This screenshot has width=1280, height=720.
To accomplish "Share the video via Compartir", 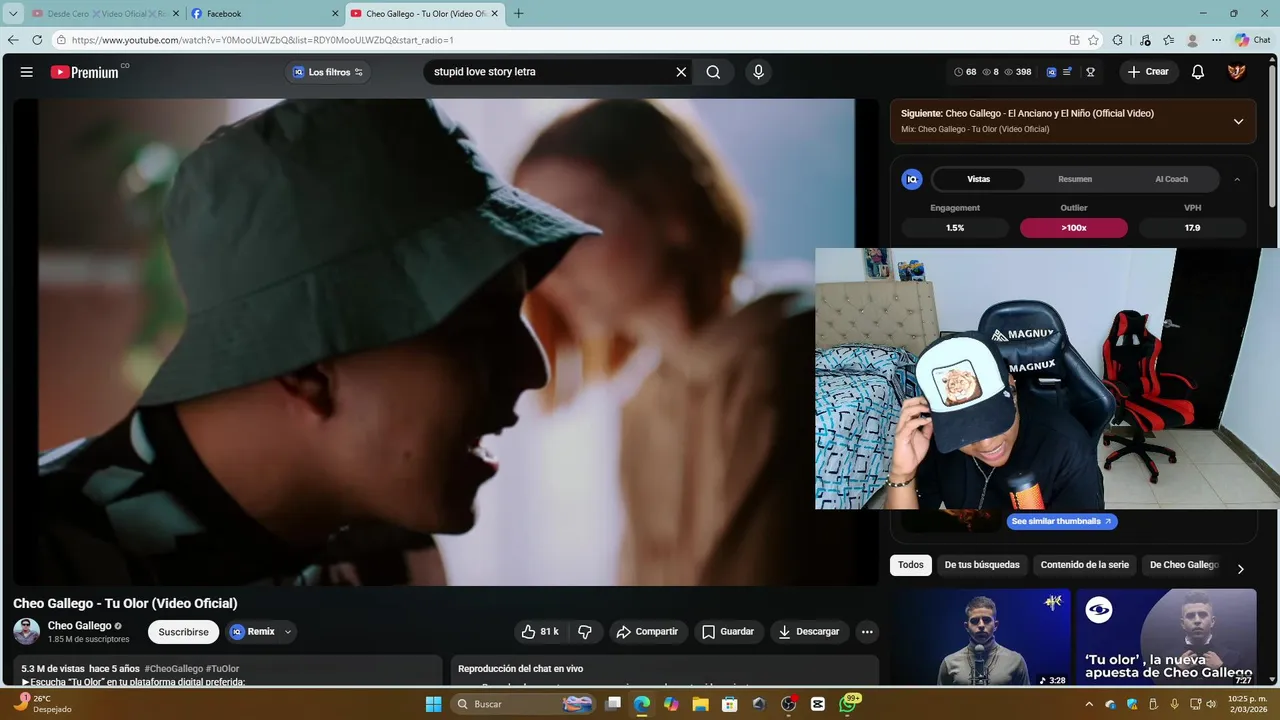I will tap(647, 632).
